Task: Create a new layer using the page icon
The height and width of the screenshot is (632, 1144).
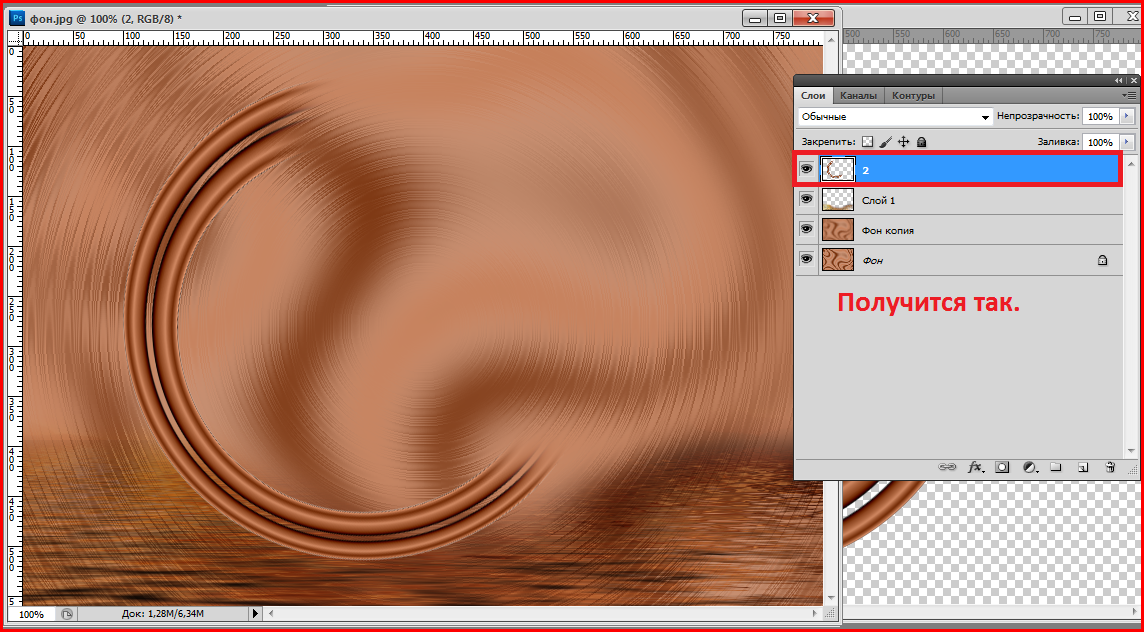Action: (1083, 468)
